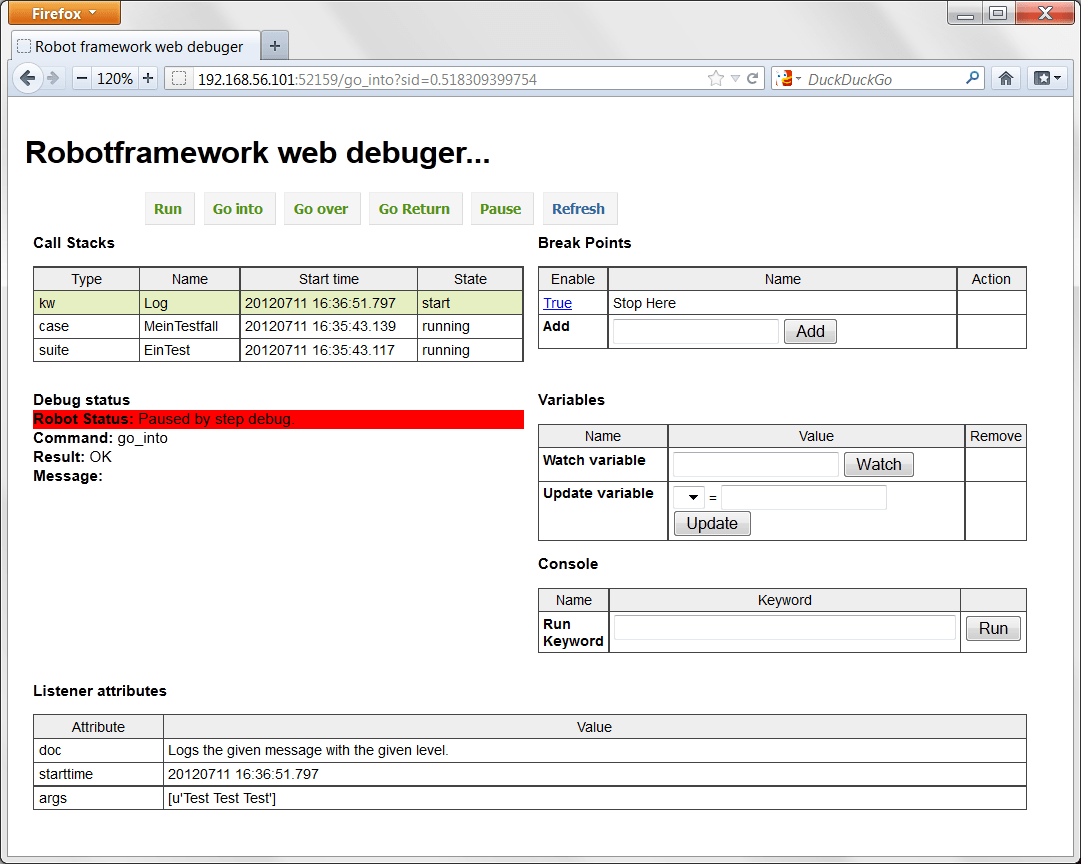Image resolution: width=1081 pixels, height=864 pixels.
Task: Toggle the 'Stop Here' breakpoint True link
Action: pyautogui.click(x=557, y=303)
